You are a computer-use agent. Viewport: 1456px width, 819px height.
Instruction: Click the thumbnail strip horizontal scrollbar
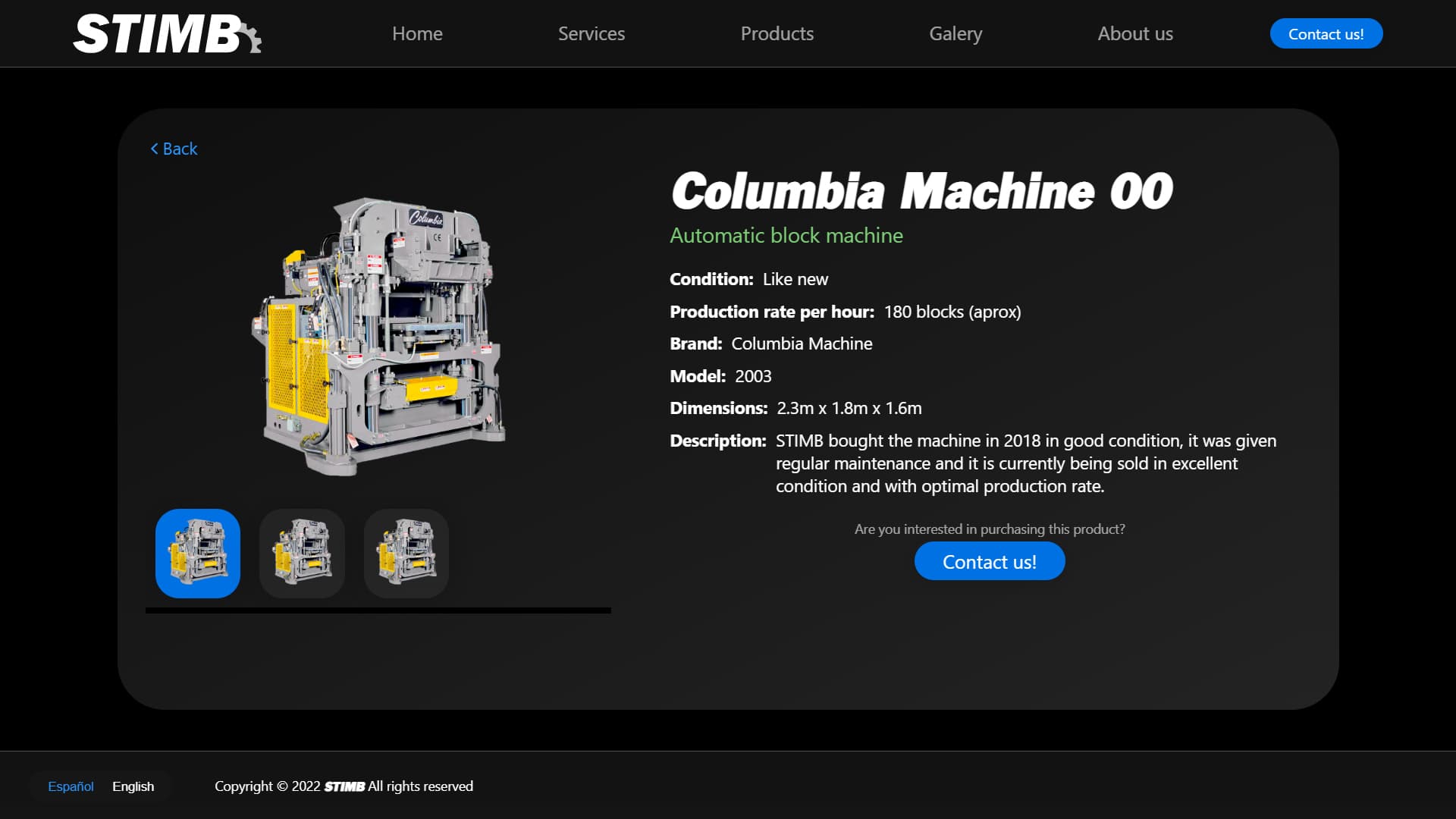378,610
